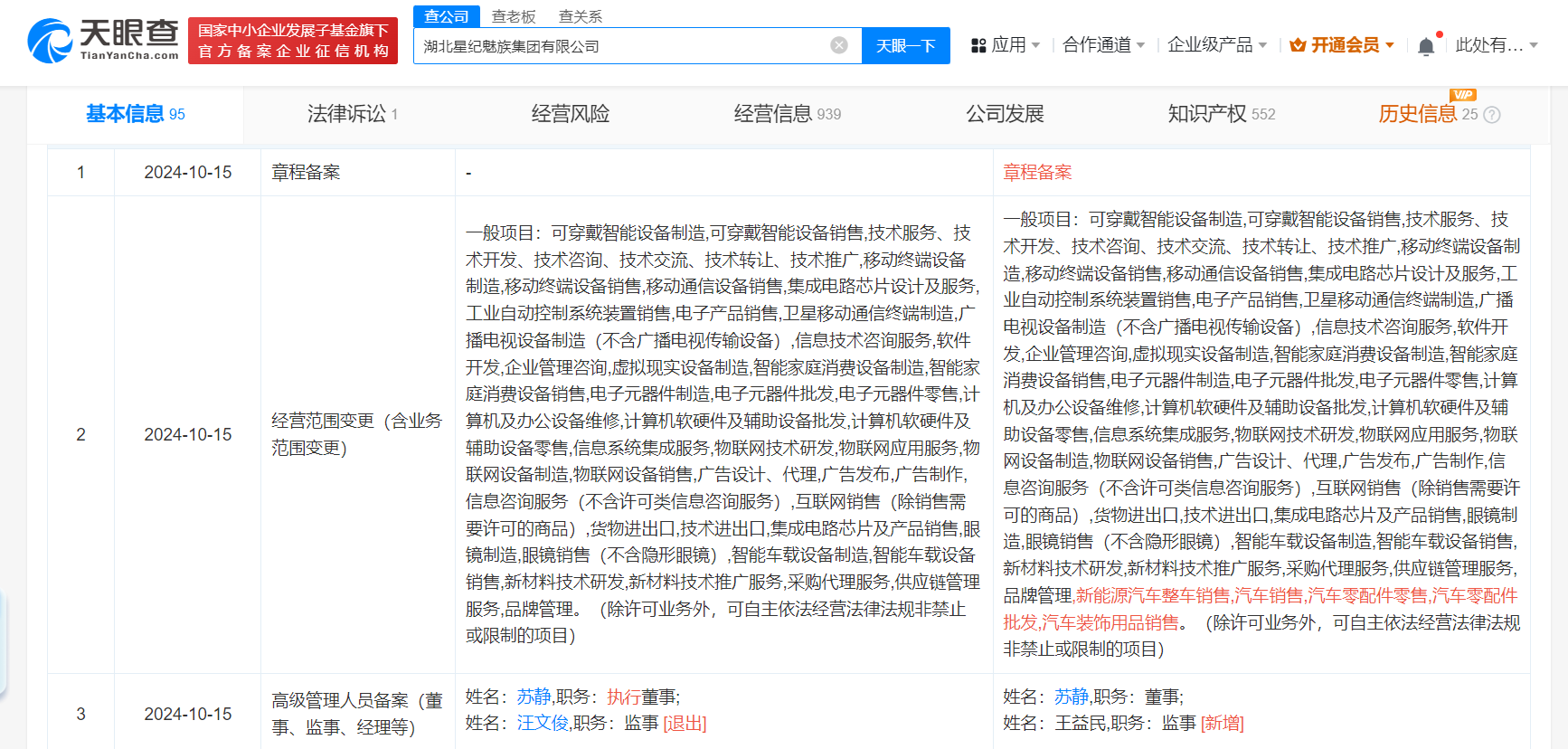Click the dash in row 1 before-change cell

pyautogui.click(x=468, y=173)
